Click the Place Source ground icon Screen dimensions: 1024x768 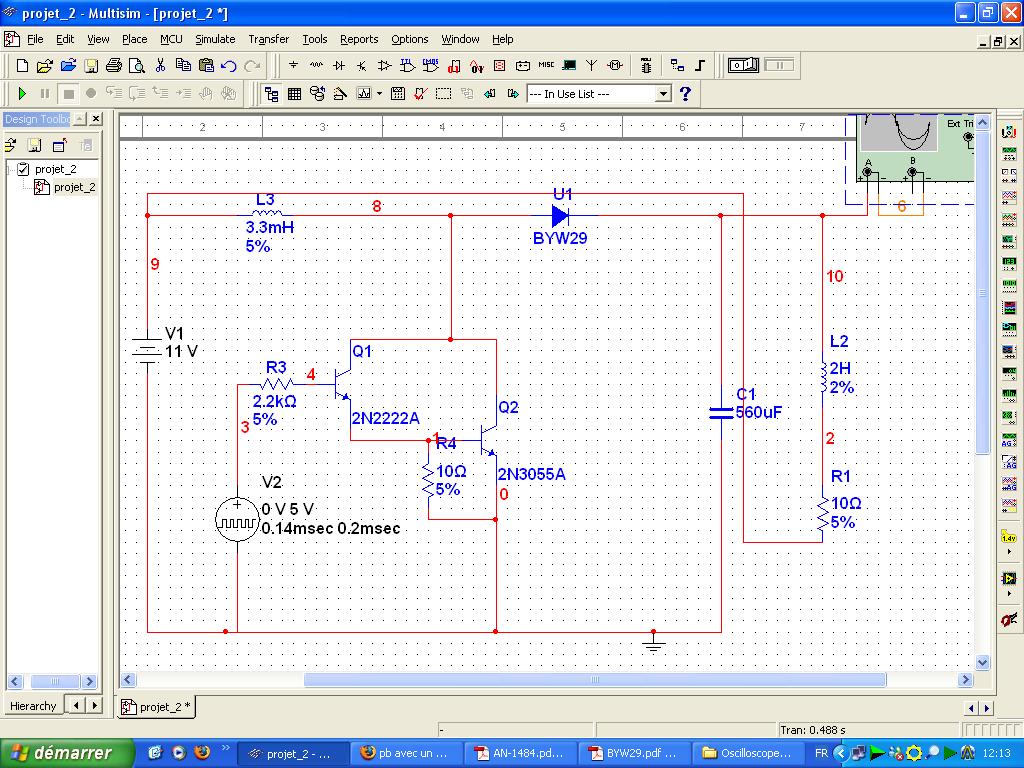pos(293,66)
